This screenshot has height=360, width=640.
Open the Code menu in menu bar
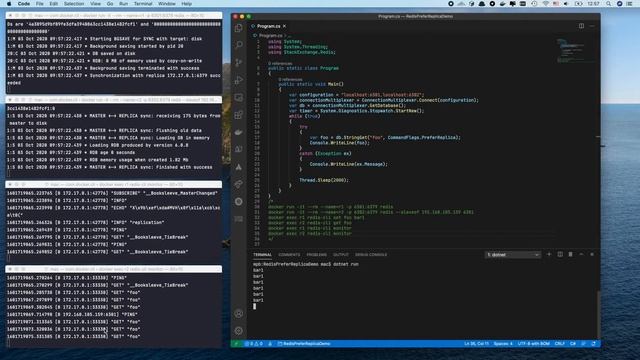tap(24, 4)
